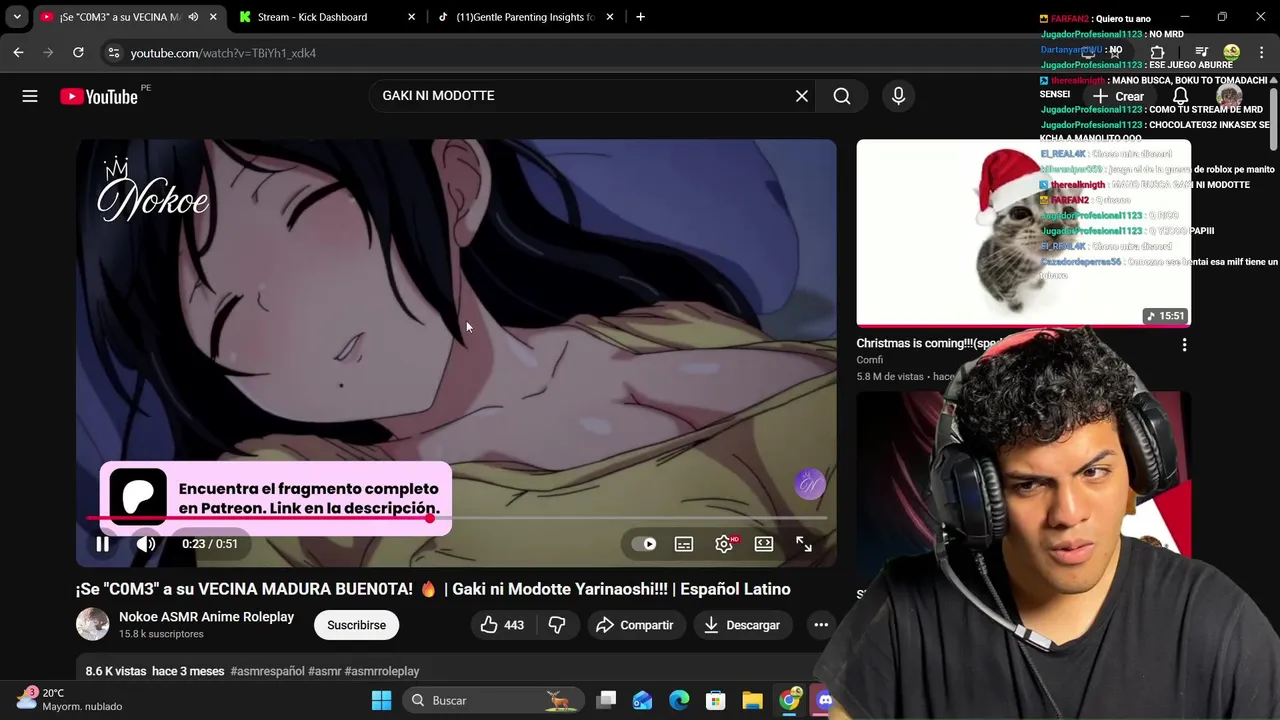Open the site information icon
This screenshot has width=1280, height=720.
click(x=113, y=52)
